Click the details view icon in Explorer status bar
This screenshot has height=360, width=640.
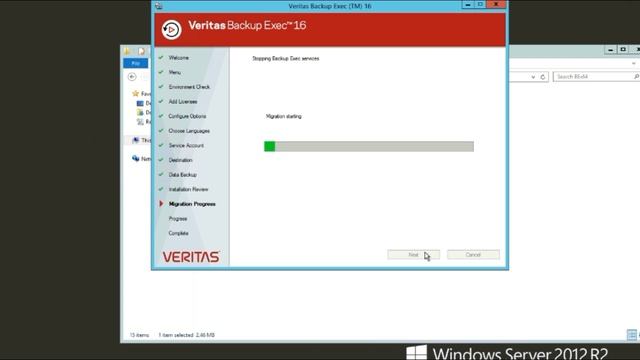(x=632, y=335)
